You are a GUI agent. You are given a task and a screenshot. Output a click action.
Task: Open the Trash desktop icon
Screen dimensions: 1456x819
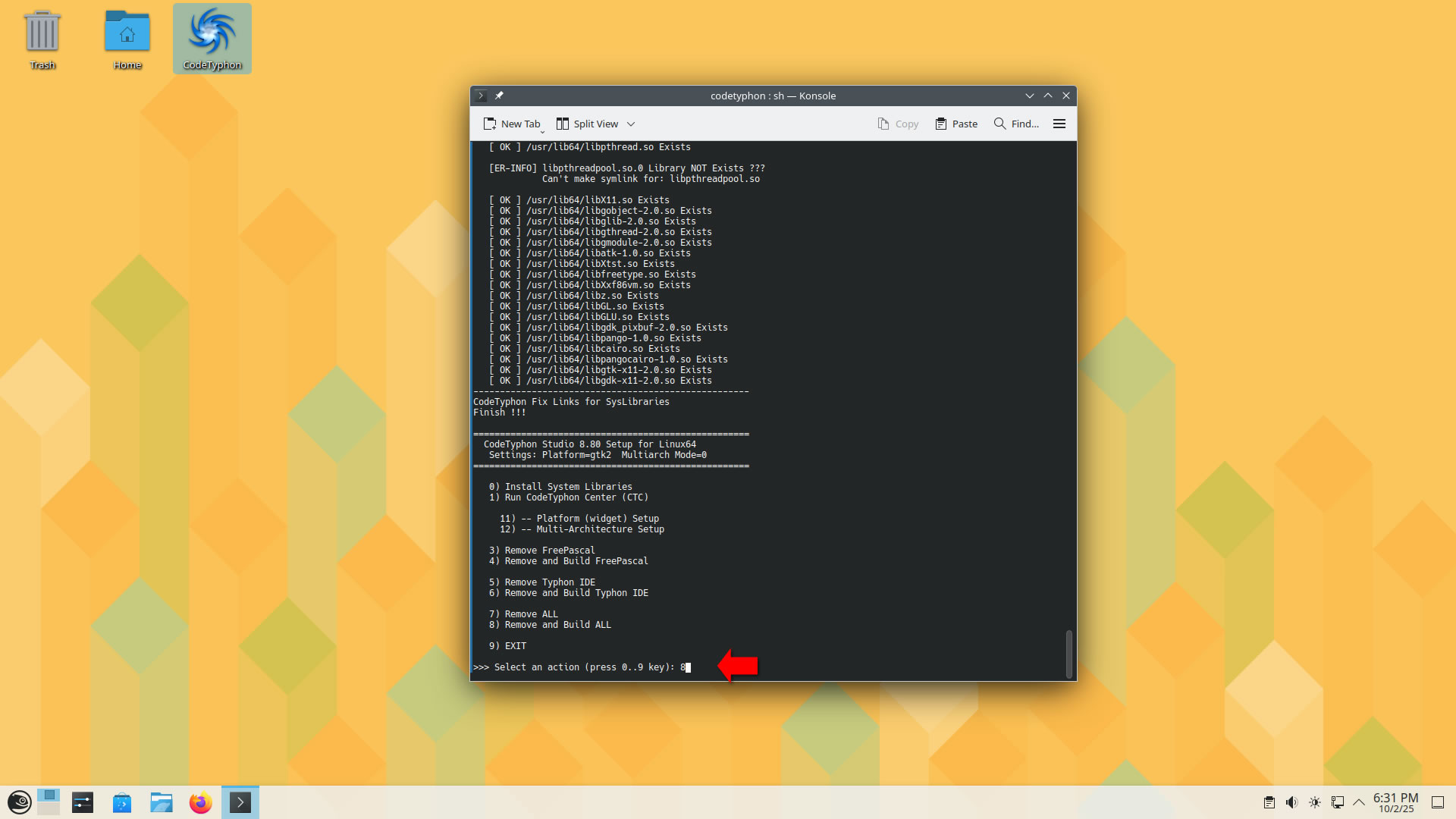coord(42,38)
